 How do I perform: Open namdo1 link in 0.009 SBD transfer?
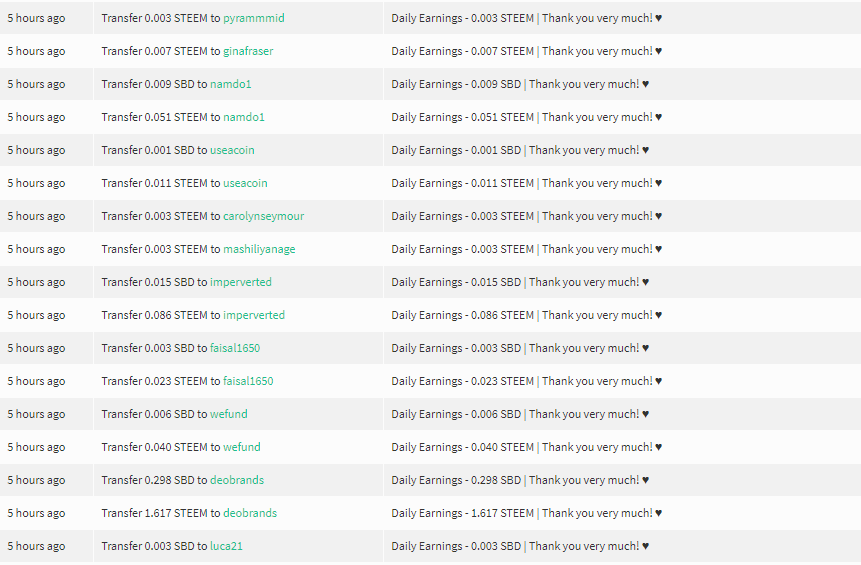coord(231,84)
